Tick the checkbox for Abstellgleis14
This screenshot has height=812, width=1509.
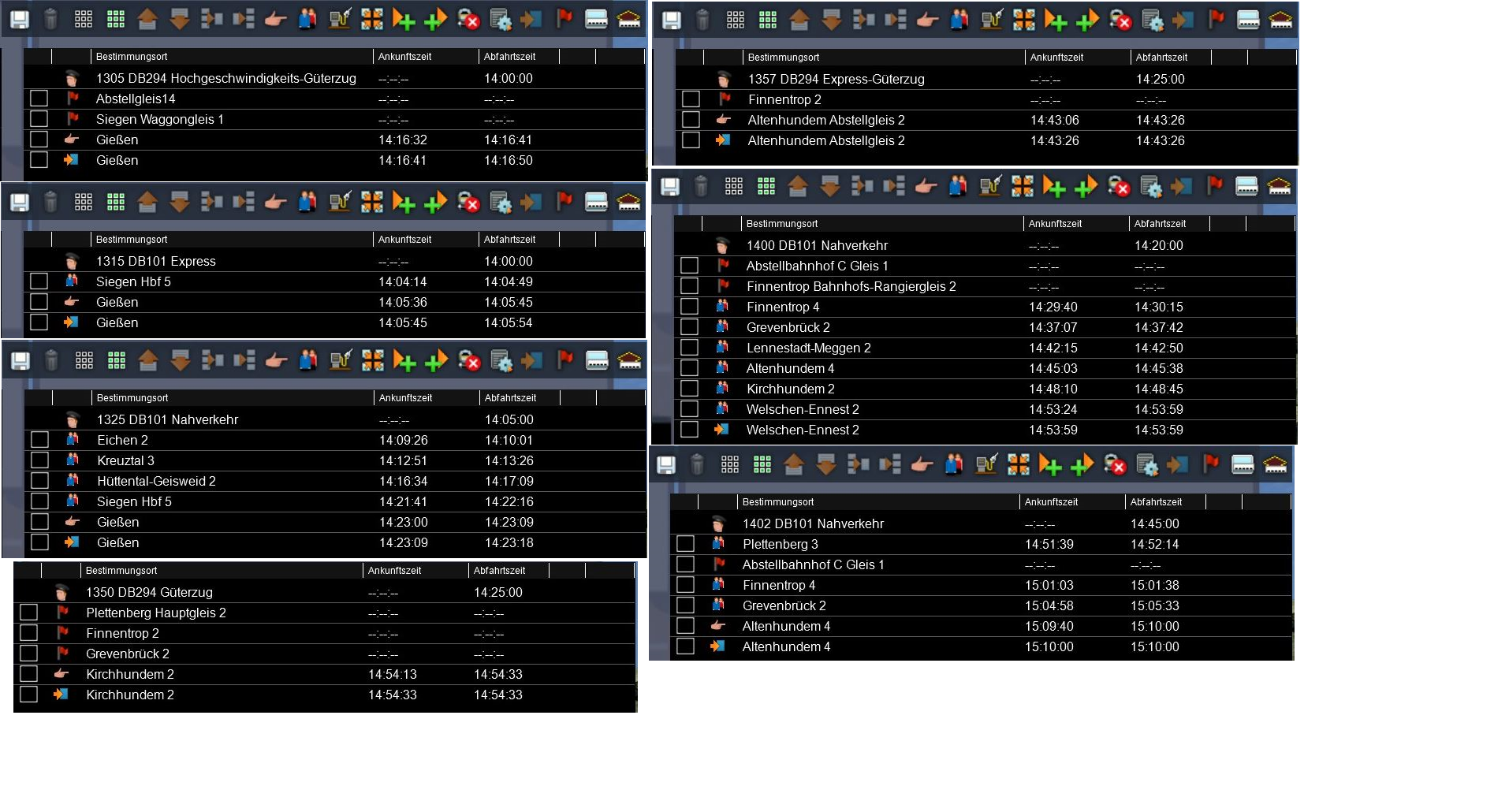(39, 99)
